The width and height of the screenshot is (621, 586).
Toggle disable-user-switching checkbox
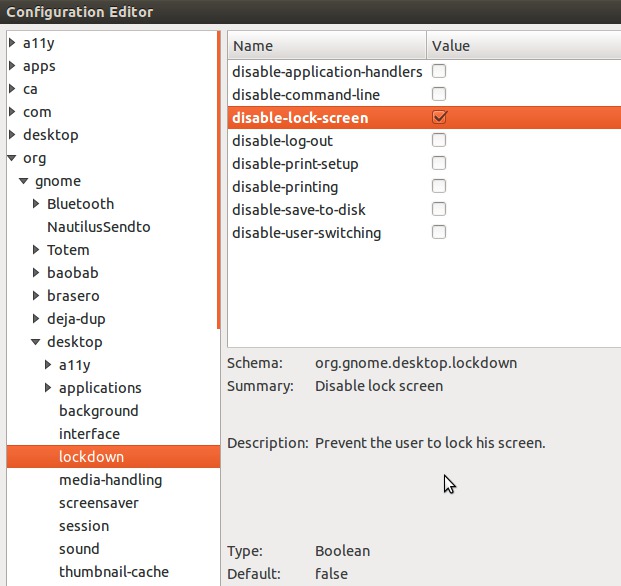coord(439,232)
